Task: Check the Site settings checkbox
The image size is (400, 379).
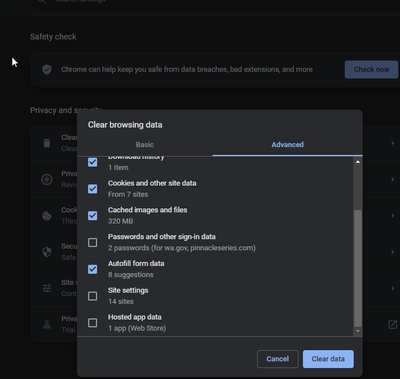Action: [93, 296]
